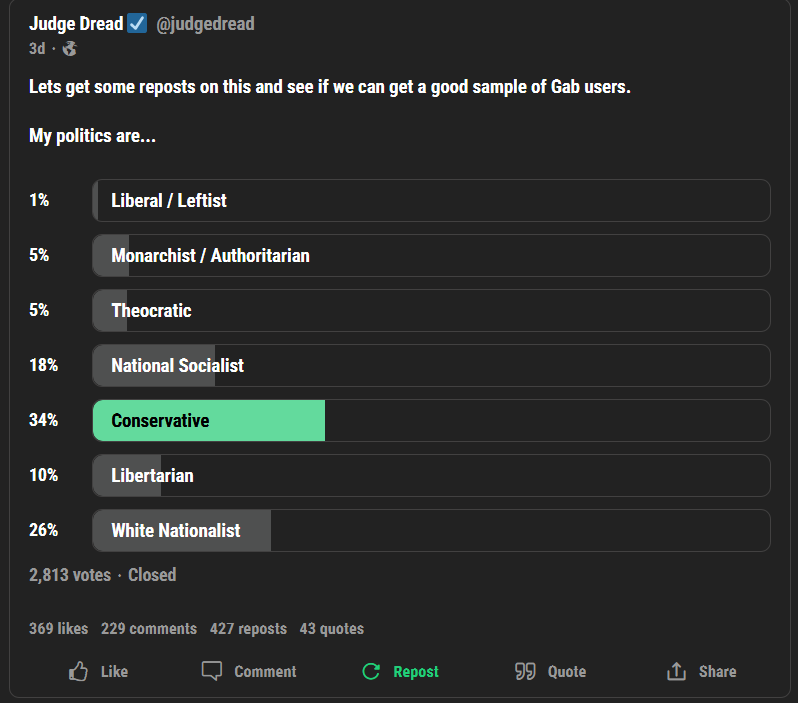This screenshot has width=798, height=703.
Task: Select the National Socialist poll option
Action: (431, 365)
